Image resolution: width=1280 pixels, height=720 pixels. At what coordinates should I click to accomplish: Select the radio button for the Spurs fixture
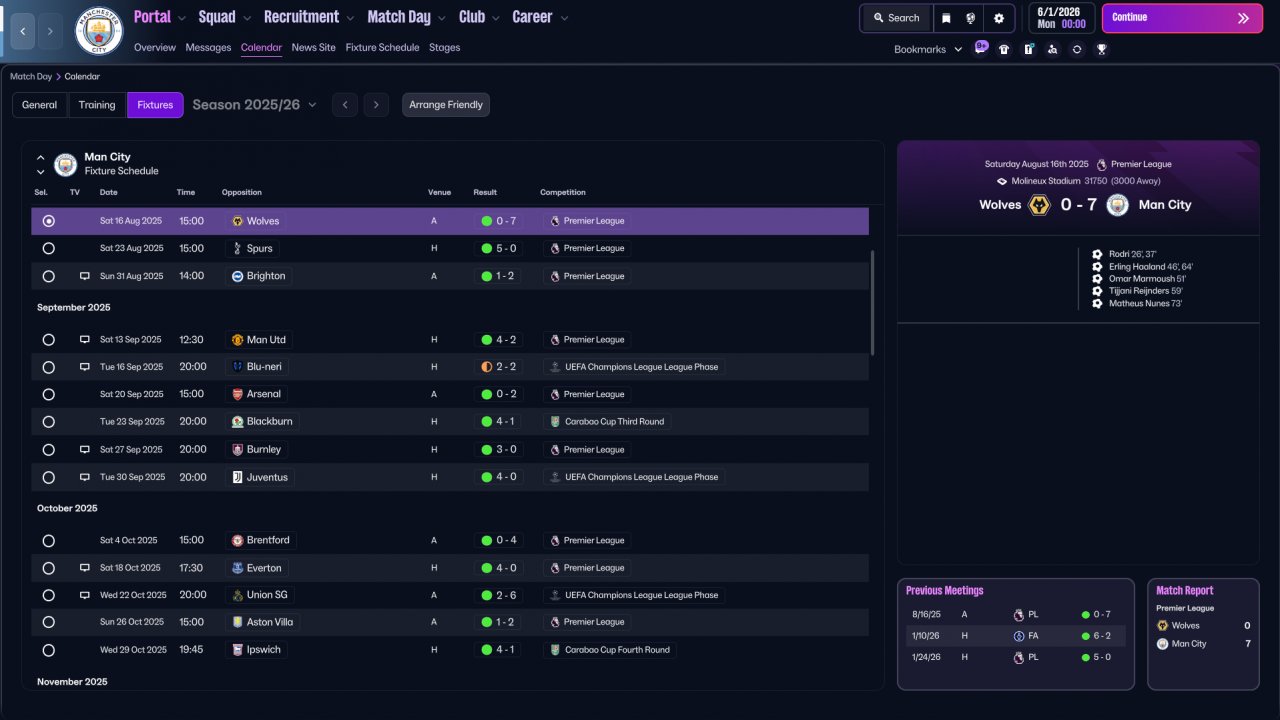pyautogui.click(x=49, y=249)
